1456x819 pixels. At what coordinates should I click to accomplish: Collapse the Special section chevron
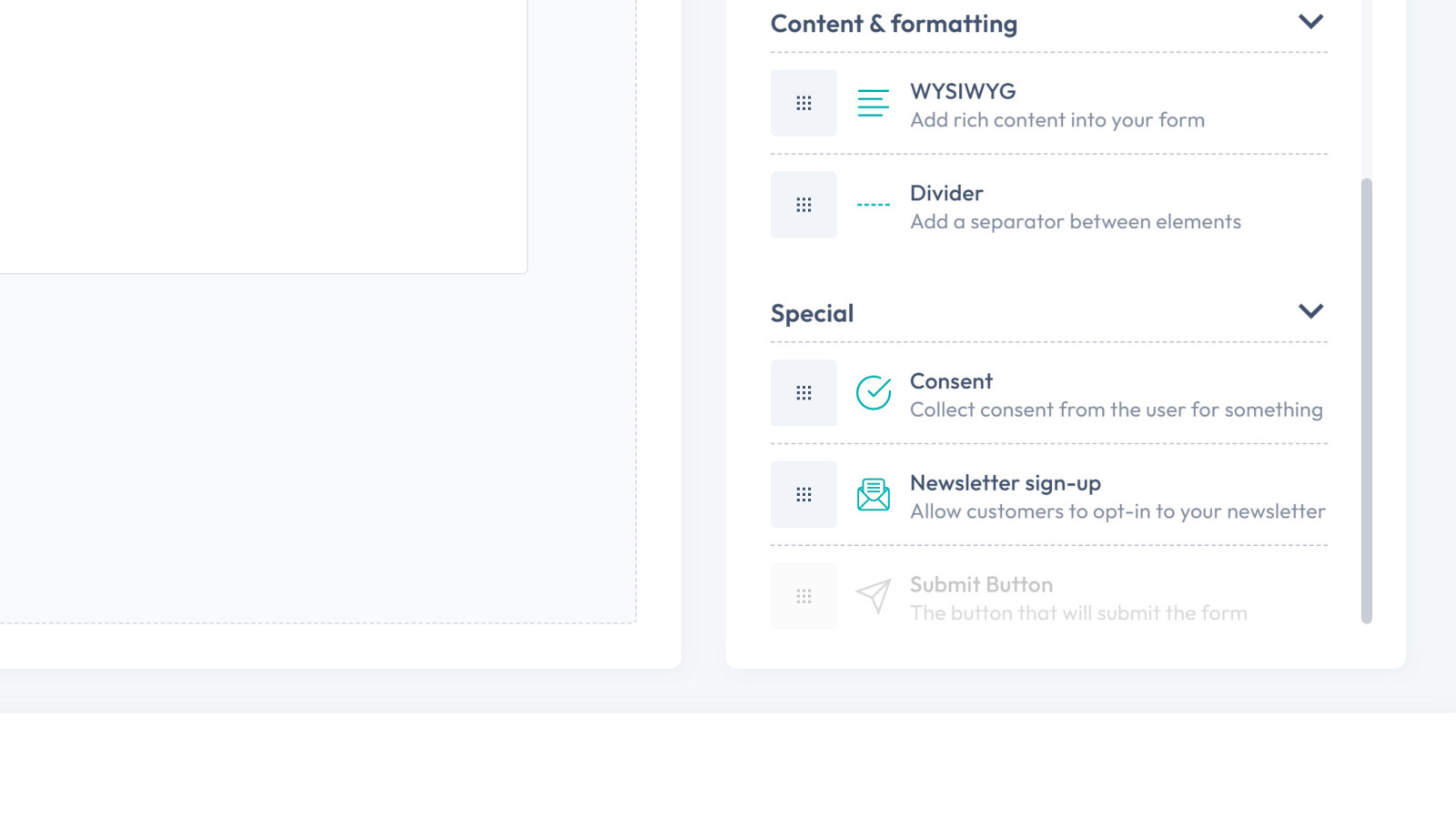[1310, 311]
